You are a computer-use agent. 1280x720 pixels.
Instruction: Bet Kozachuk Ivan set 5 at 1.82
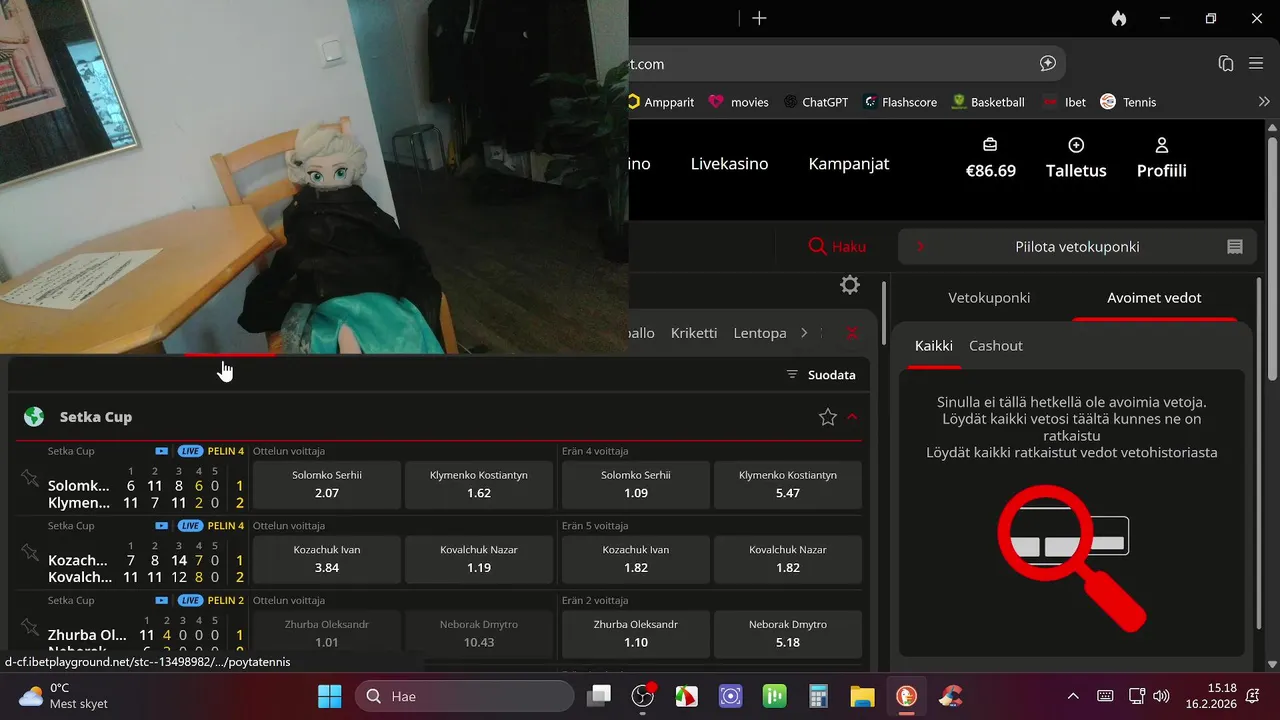tap(636, 559)
